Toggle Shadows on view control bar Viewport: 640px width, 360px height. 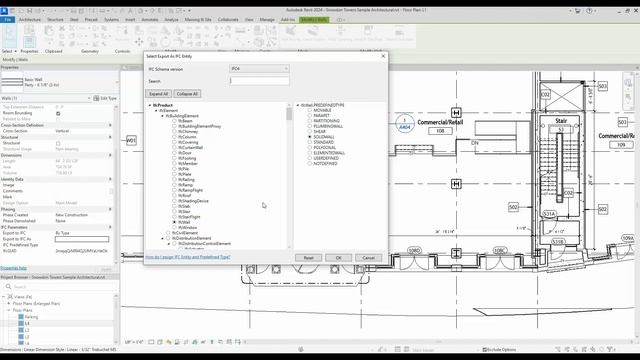177,342
